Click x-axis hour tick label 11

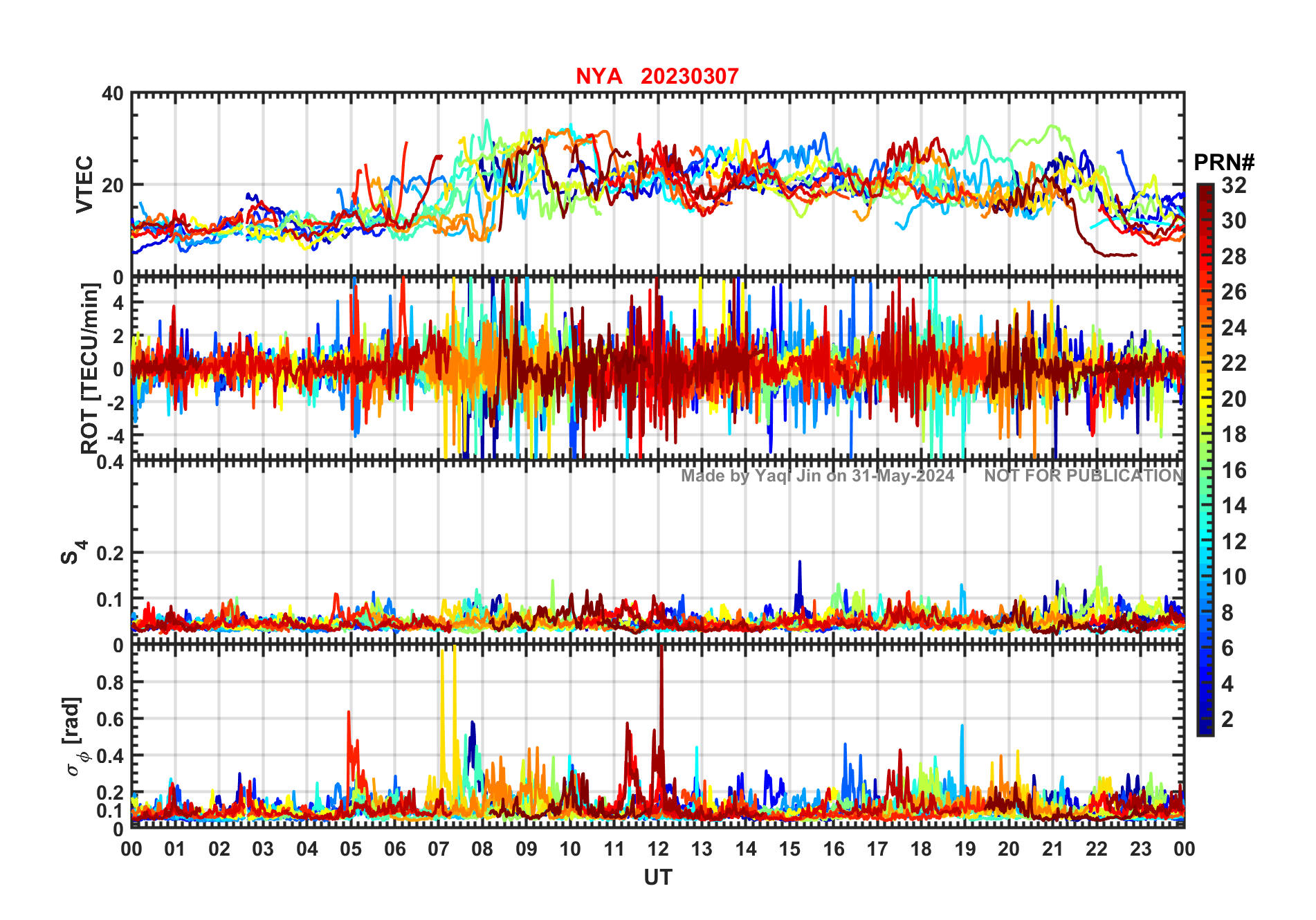click(614, 849)
